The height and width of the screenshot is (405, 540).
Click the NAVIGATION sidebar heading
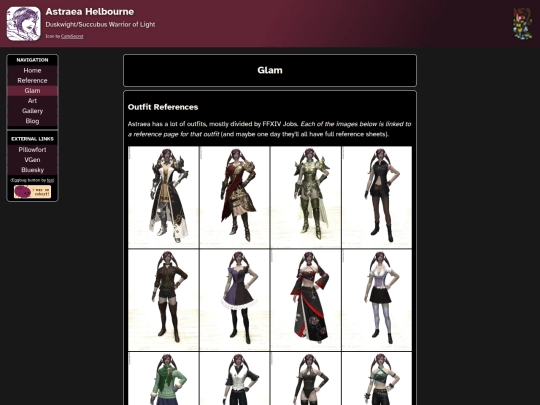click(32, 60)
